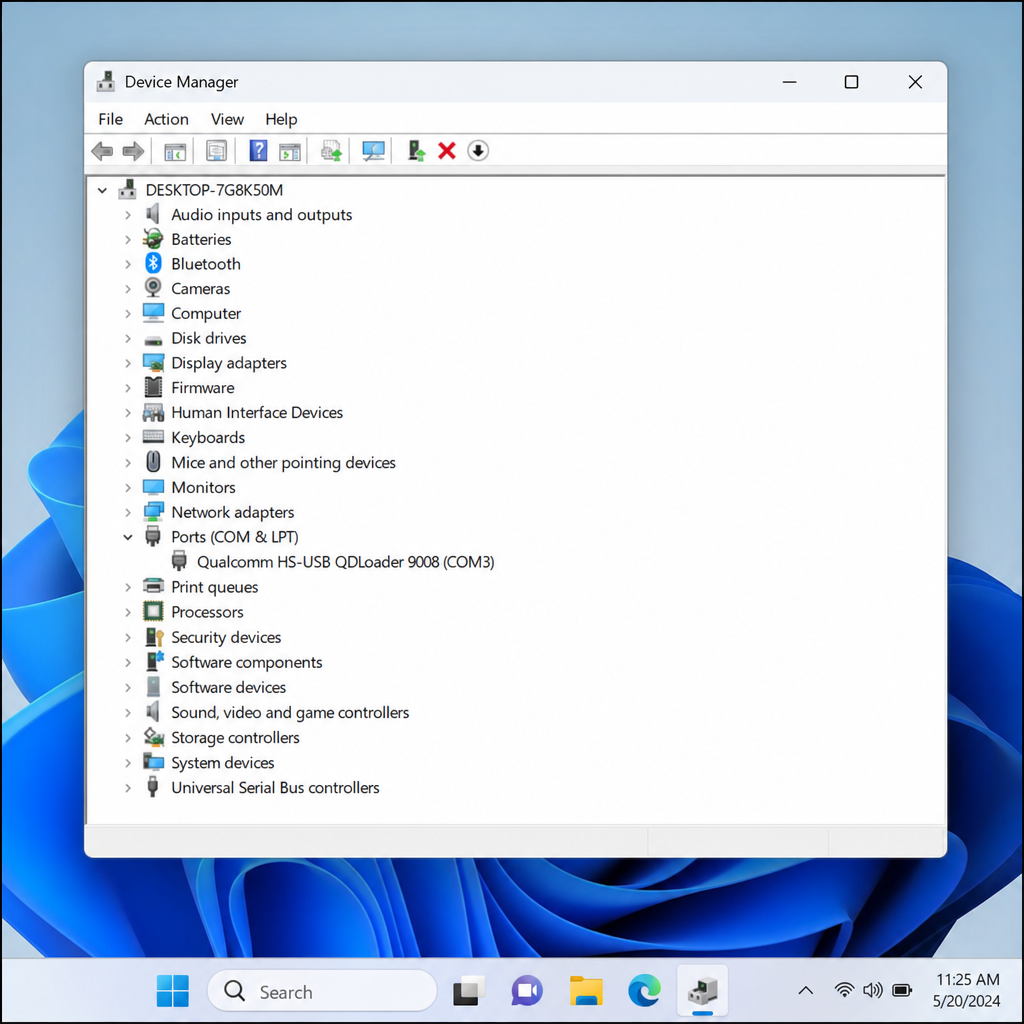The height and width of the screenshot is (1024, 1024).
Task: Select the DESKTOP-7G8K50M computer name
Action: click(214, 190)
